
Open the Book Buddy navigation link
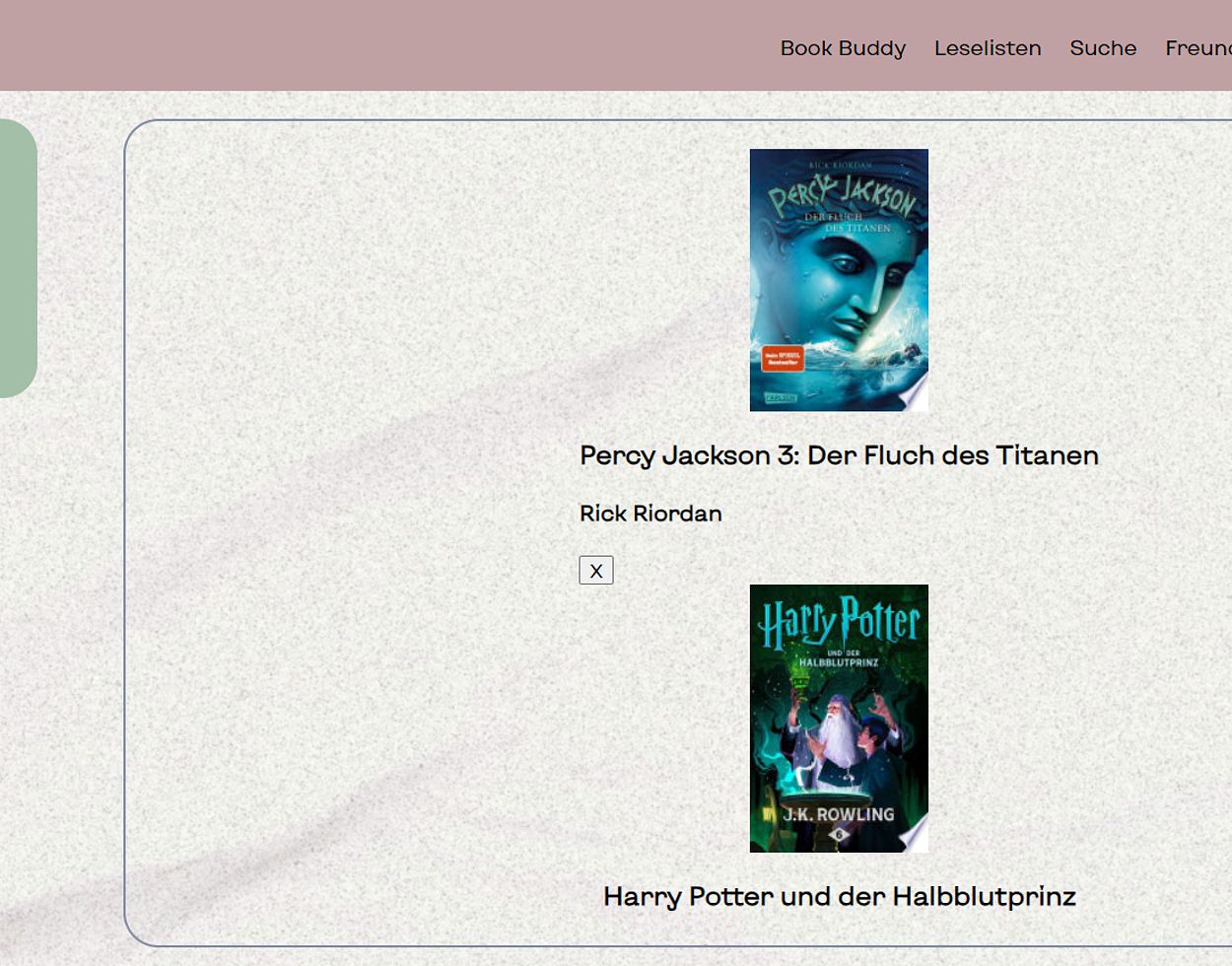click(843, 48)
